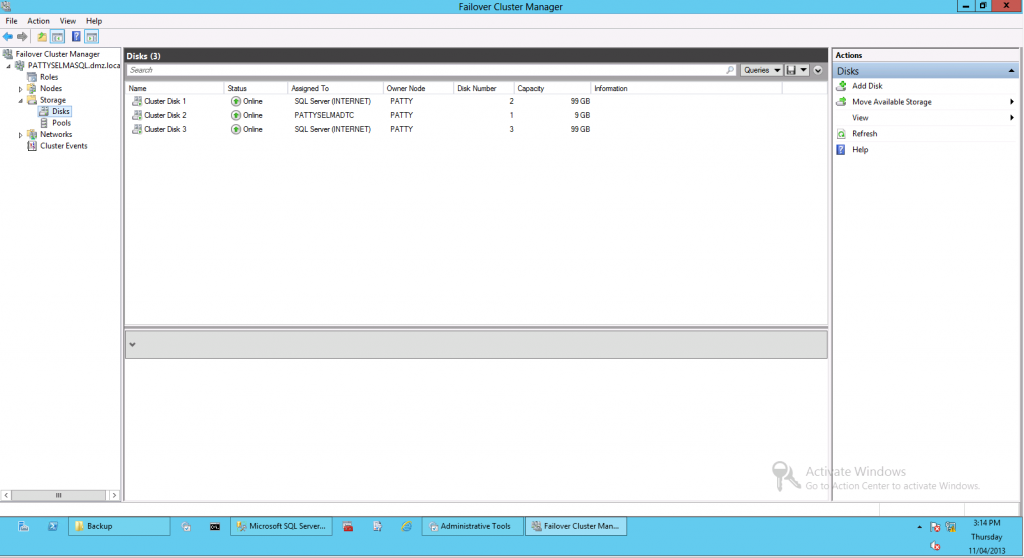This screenshot has width=1024, height=558.
Task: Collapse the Storage tree item
Action: coord(20,101)
